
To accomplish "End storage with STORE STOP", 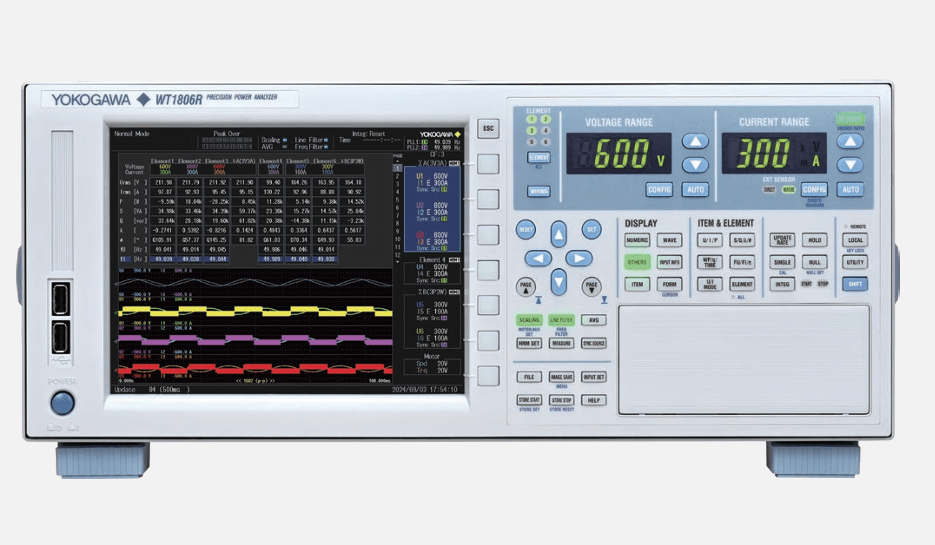I will [x=561, y=400].
